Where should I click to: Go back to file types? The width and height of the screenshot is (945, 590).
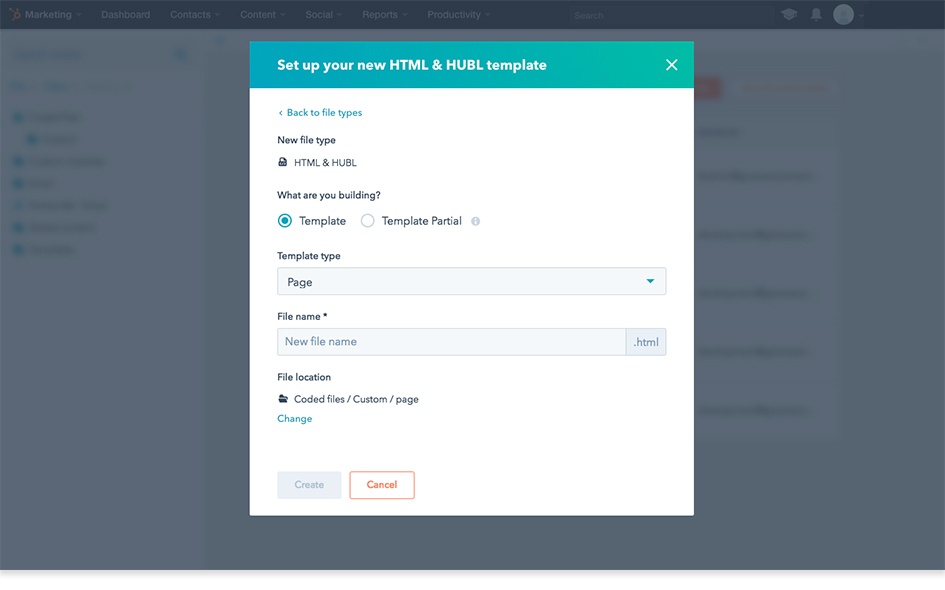click(320, 113)
